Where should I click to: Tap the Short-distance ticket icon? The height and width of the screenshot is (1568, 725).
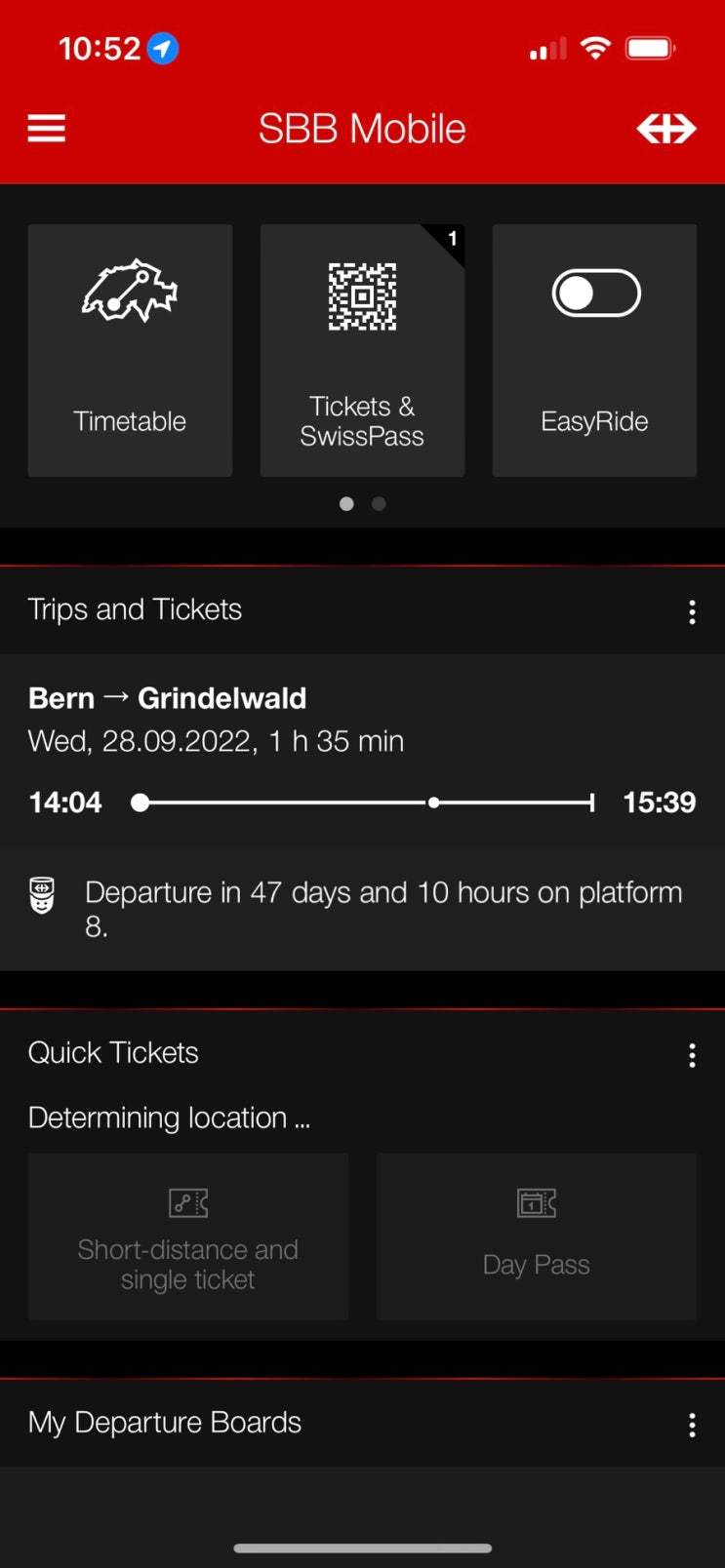(x=188, y=1203)
